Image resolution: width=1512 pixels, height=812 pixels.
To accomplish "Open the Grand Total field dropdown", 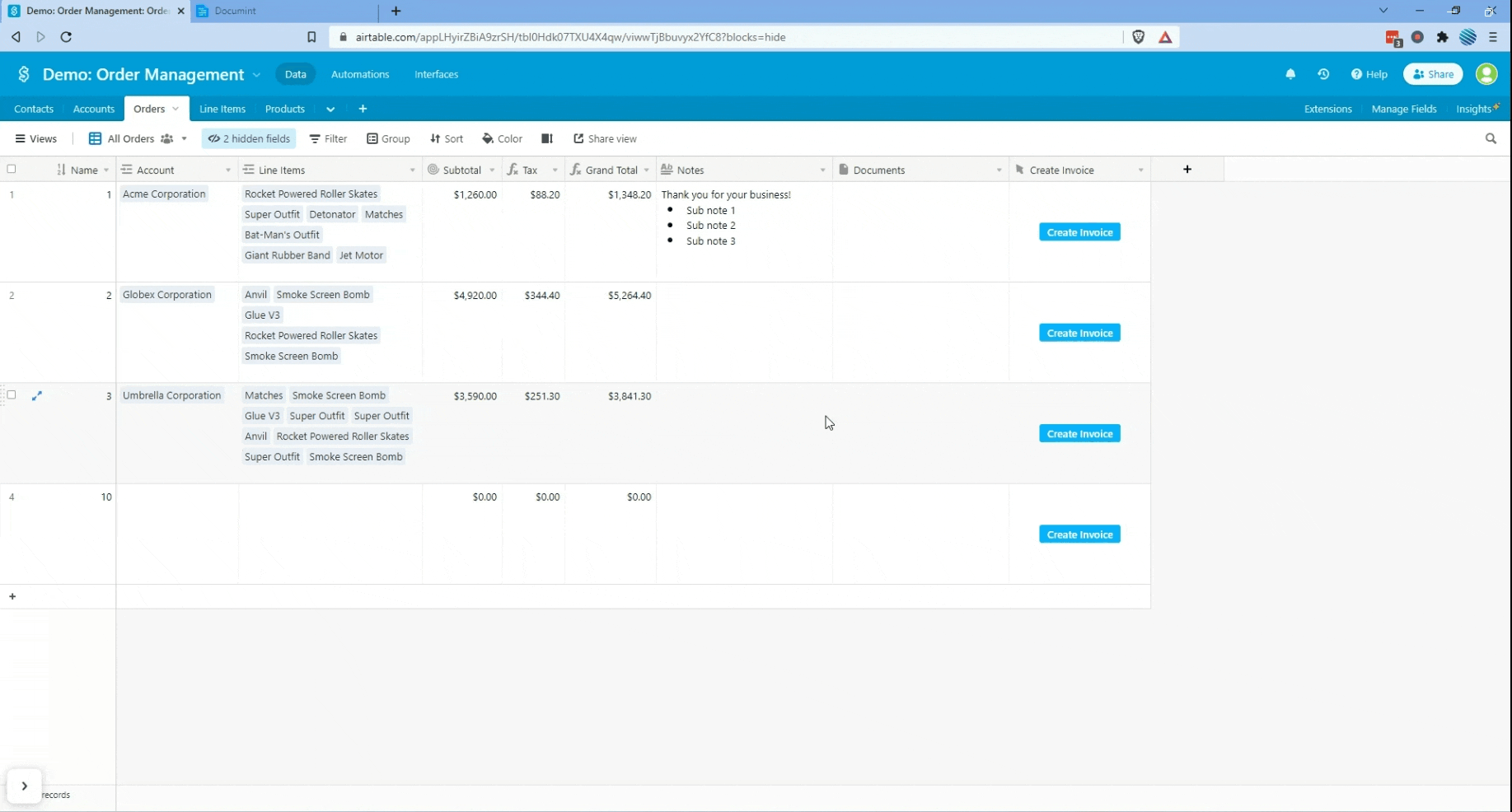I will 646,170.
